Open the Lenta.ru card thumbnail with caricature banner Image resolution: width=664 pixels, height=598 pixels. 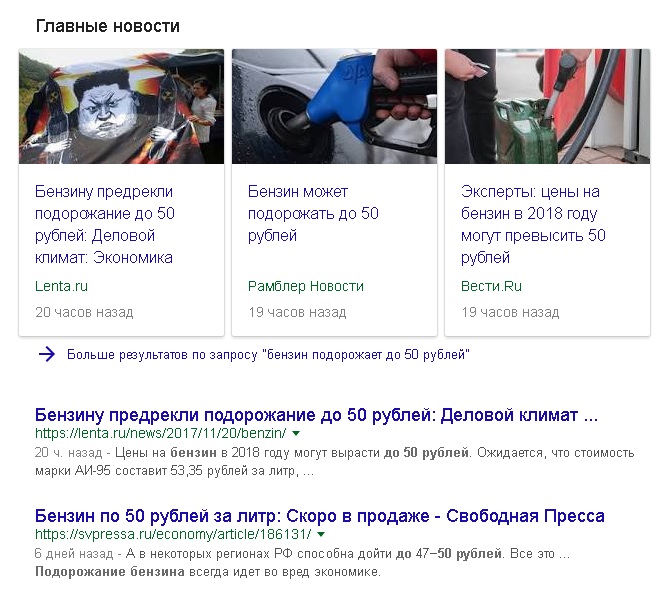click(x=122, y=106)
